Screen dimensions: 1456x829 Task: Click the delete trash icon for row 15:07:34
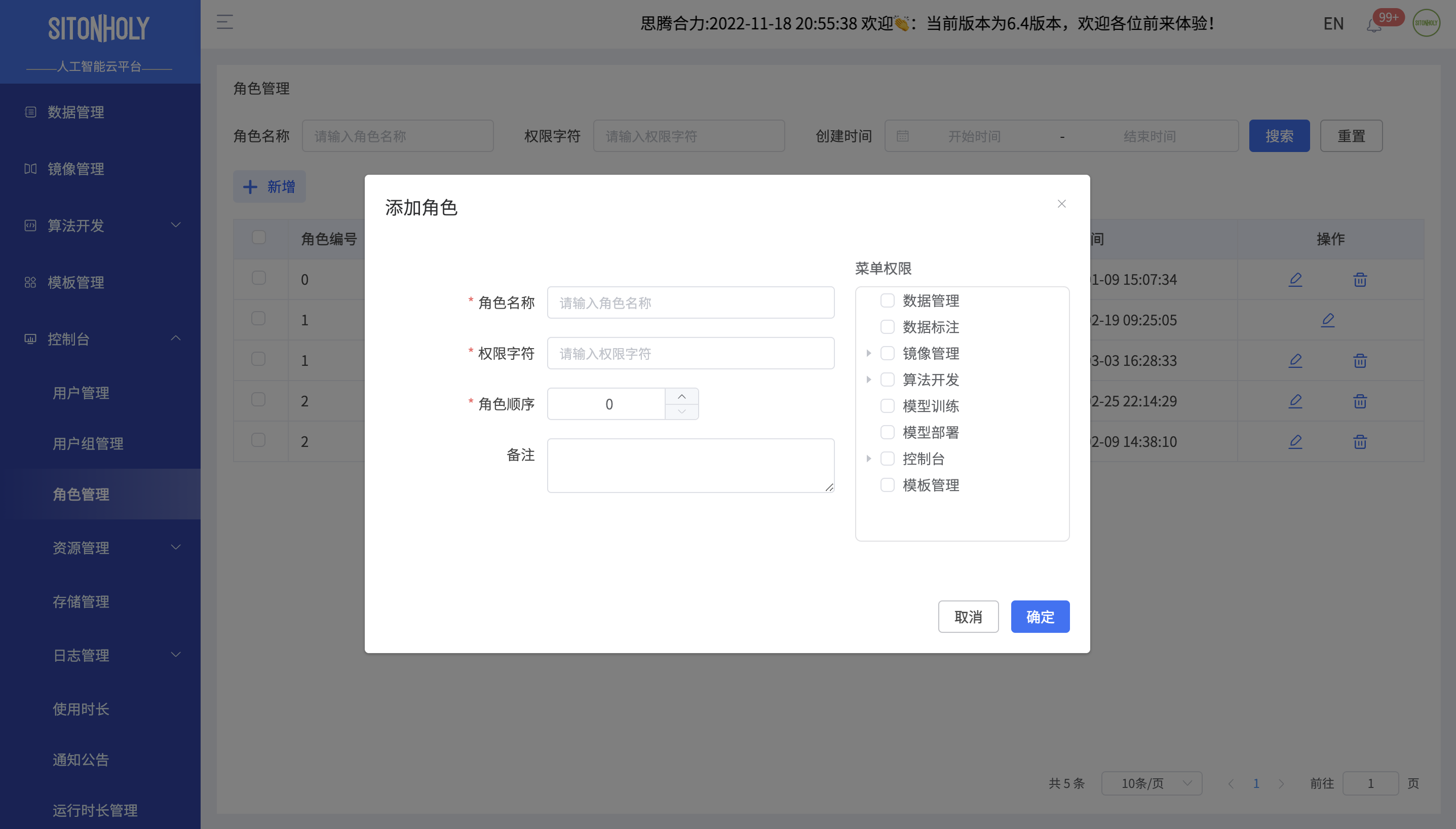point(1360,280)
